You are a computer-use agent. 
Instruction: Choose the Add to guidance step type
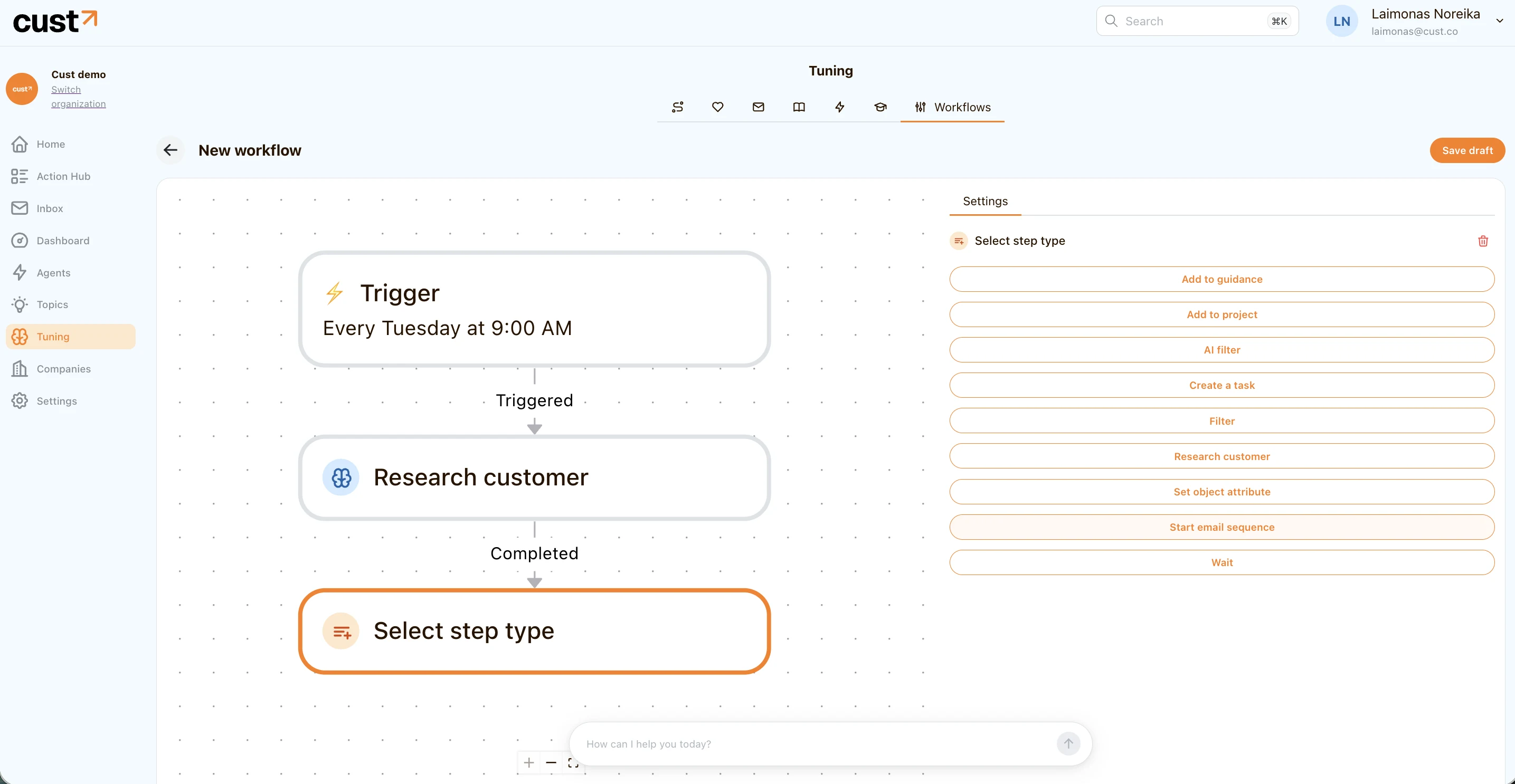coord(1222,279)
